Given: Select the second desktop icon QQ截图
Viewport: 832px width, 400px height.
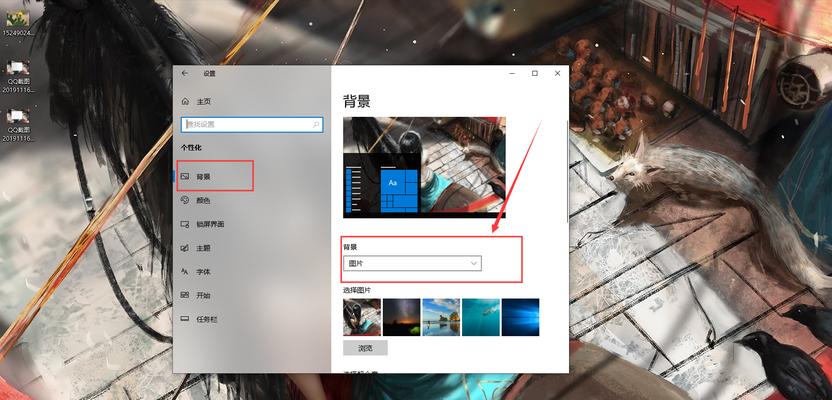Looking at the screenshot, I should [x=19, y=77].
